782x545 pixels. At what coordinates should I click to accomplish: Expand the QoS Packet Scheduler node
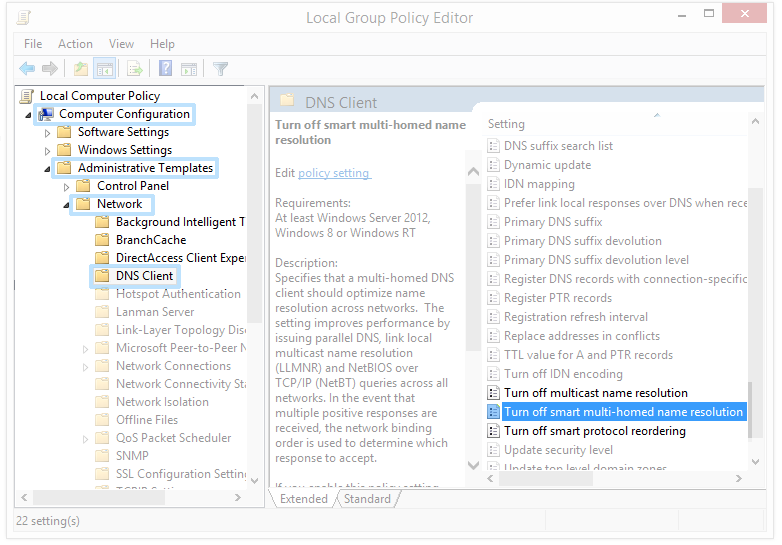[x=85, y=439]
